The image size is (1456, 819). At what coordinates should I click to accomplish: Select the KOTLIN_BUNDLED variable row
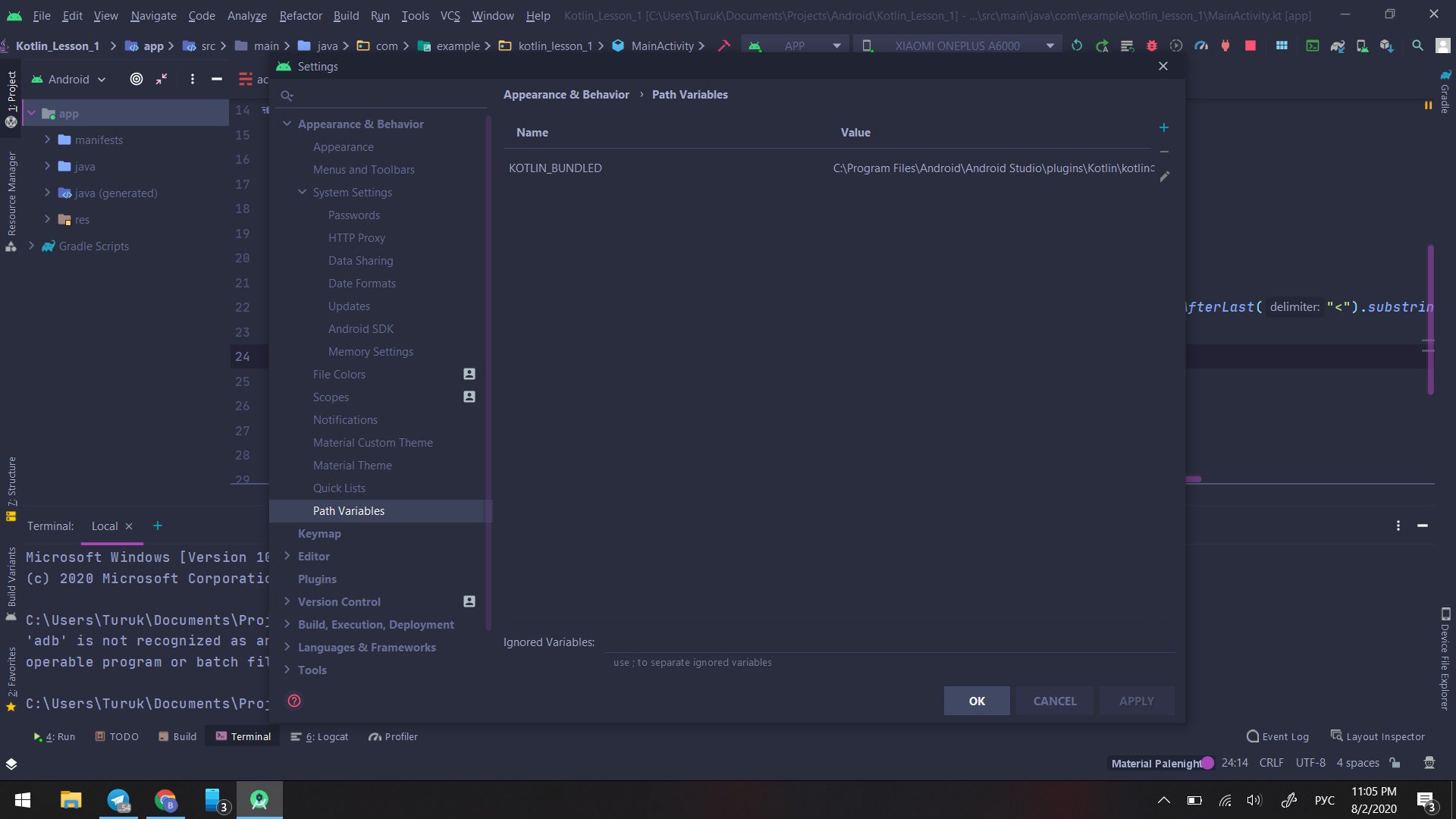(830, 168)
